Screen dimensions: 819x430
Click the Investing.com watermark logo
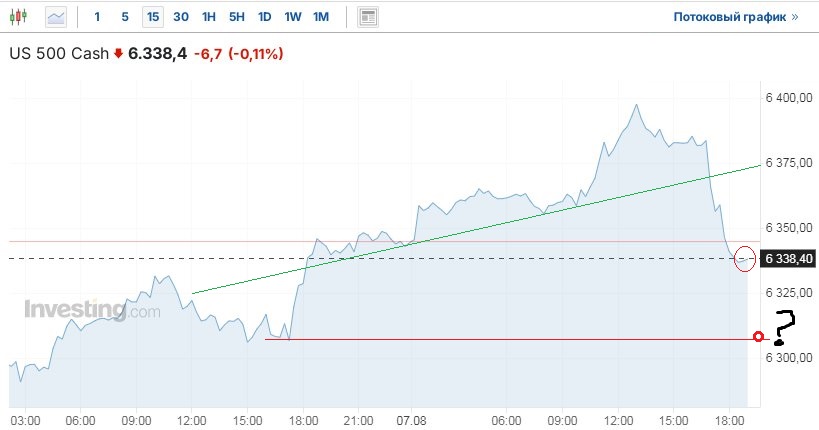tap(92, 310)
